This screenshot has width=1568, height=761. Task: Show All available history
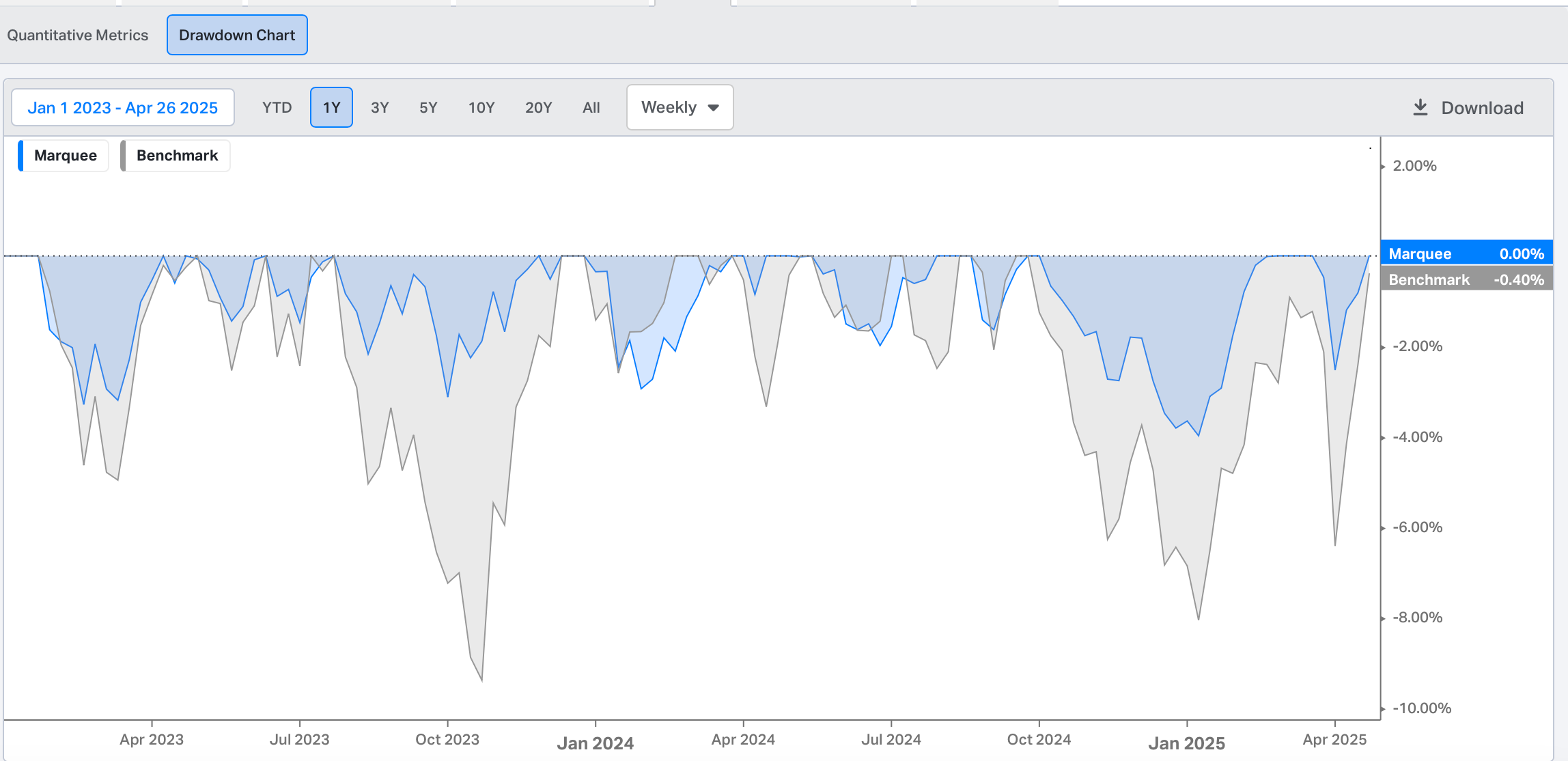[x=591, y=108]
